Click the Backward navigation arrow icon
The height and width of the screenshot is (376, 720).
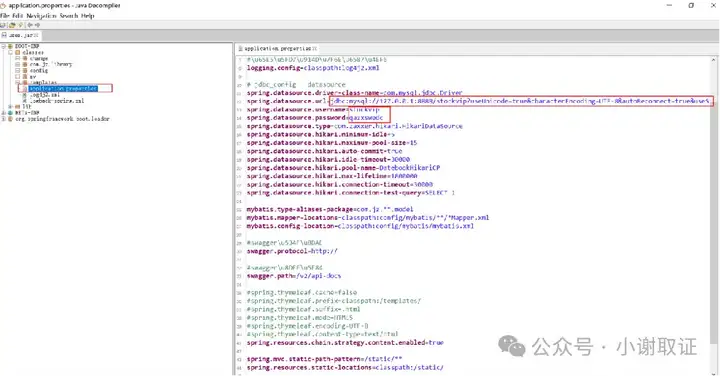click(30, 25)
